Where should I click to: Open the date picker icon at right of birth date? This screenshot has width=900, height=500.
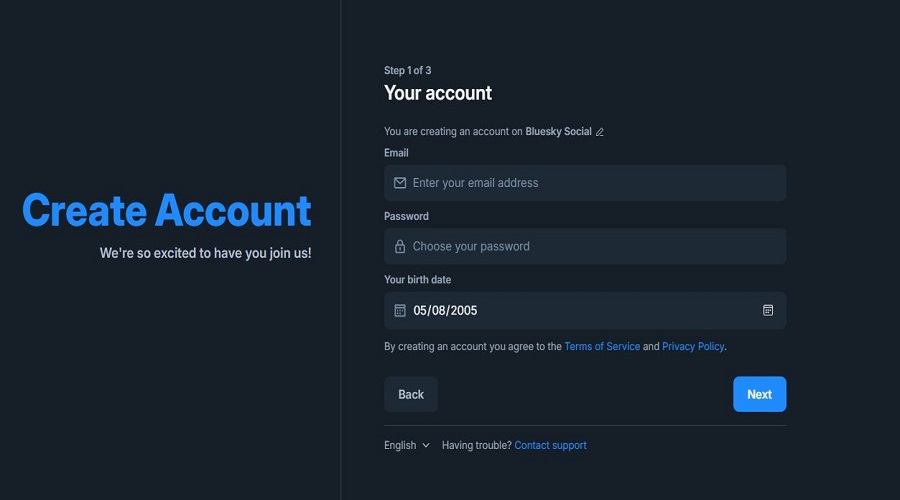[x=768, y=311]
